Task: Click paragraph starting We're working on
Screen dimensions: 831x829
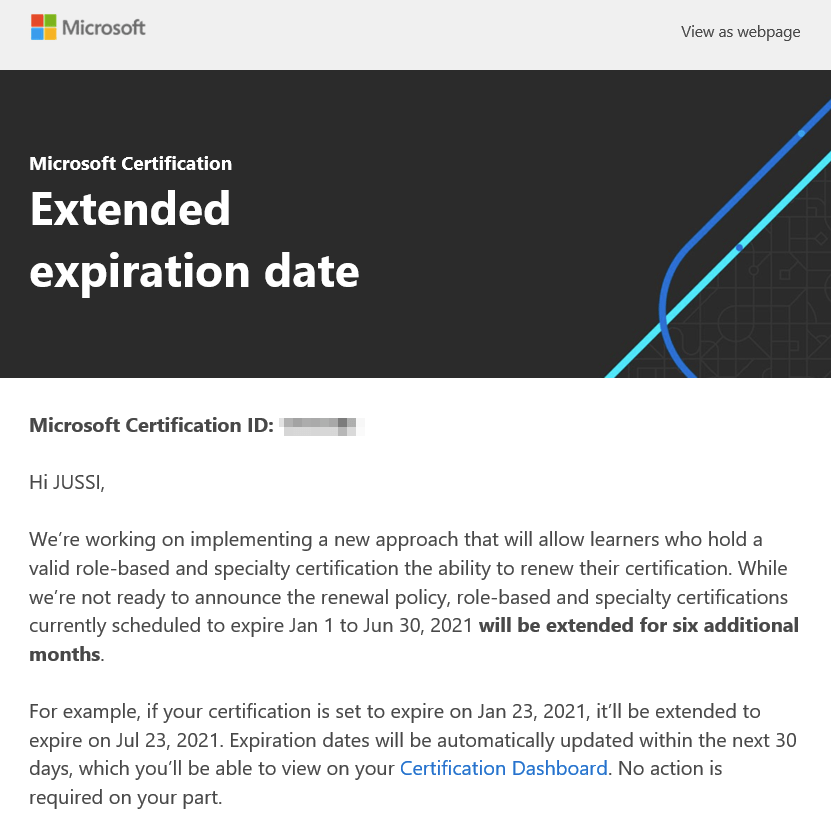Action: (414, 597)
